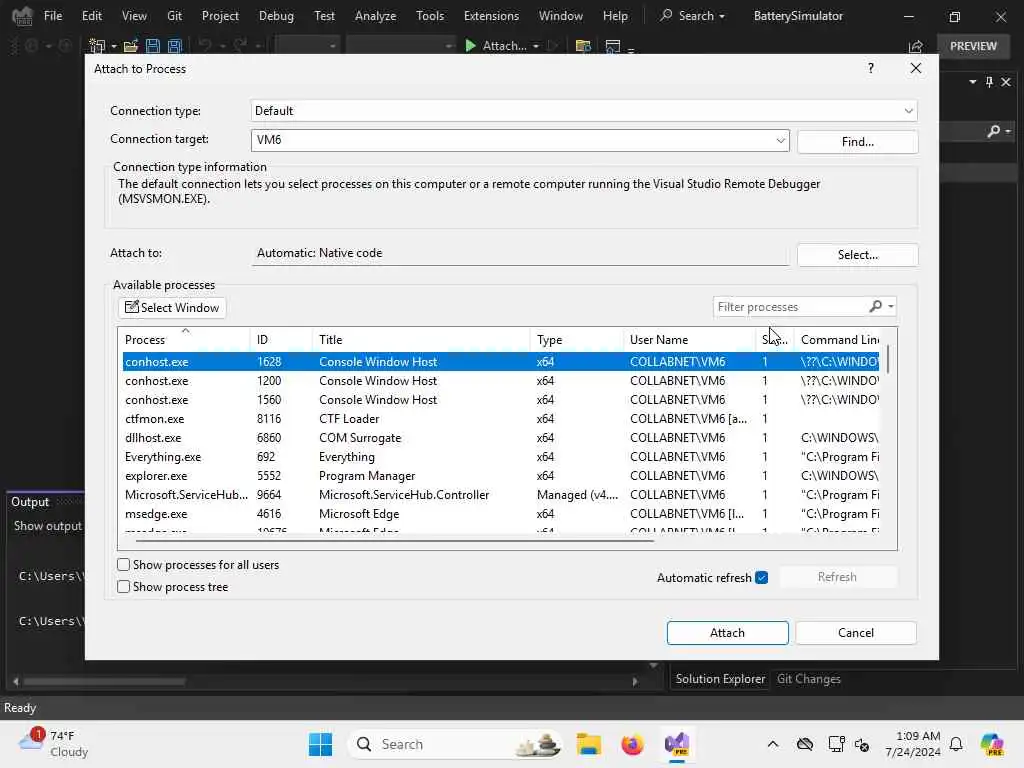Screen dimensions: 1024x768
Task: Cancel the Attach to Process dialog
Action: pyautogui.click(x=856, y=632)
